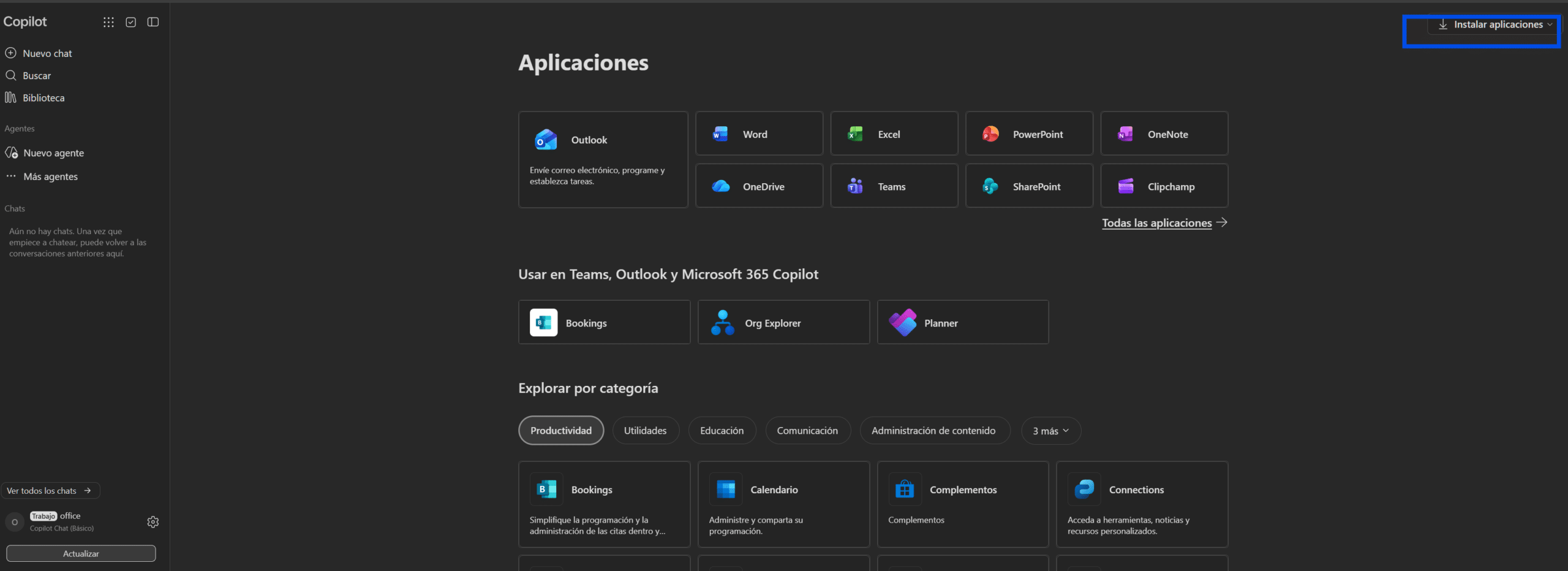Click the Calendario card icon

pos(726,490)
